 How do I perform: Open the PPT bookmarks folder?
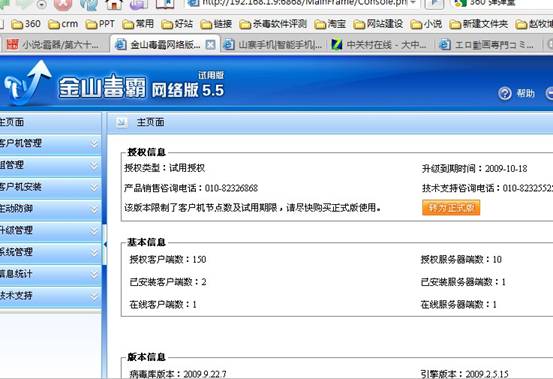click(100, 24)
